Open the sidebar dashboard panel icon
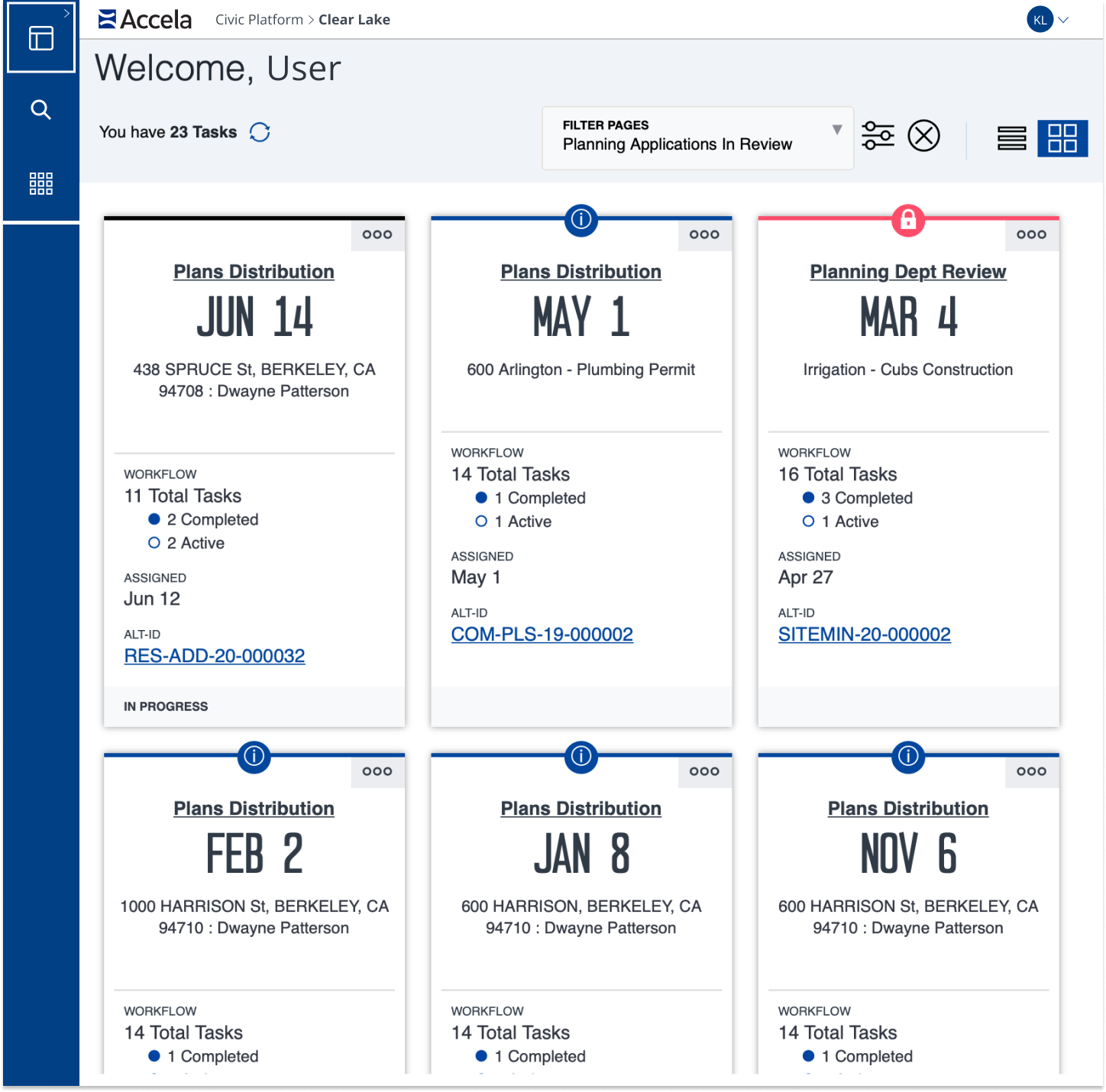 (x=41, y=38)
